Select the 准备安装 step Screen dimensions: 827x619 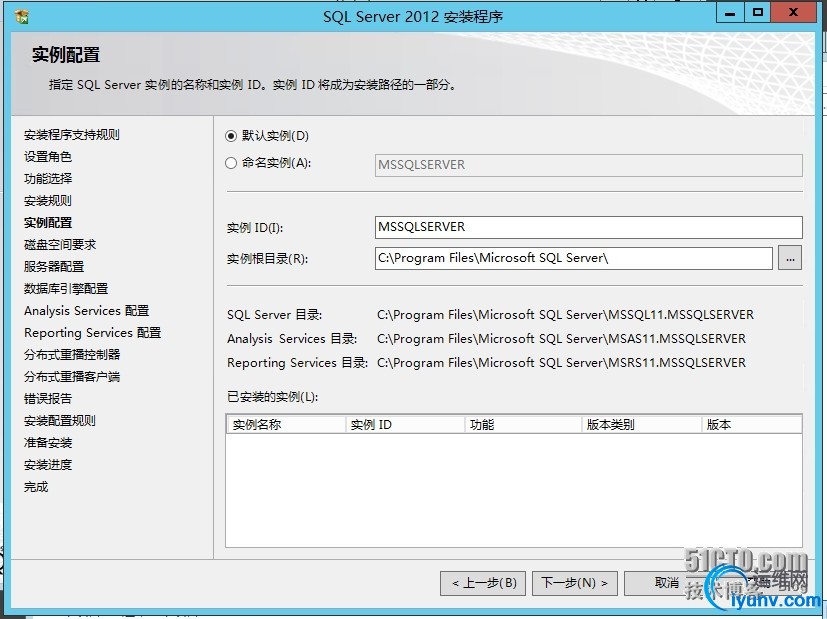[48, 443]
